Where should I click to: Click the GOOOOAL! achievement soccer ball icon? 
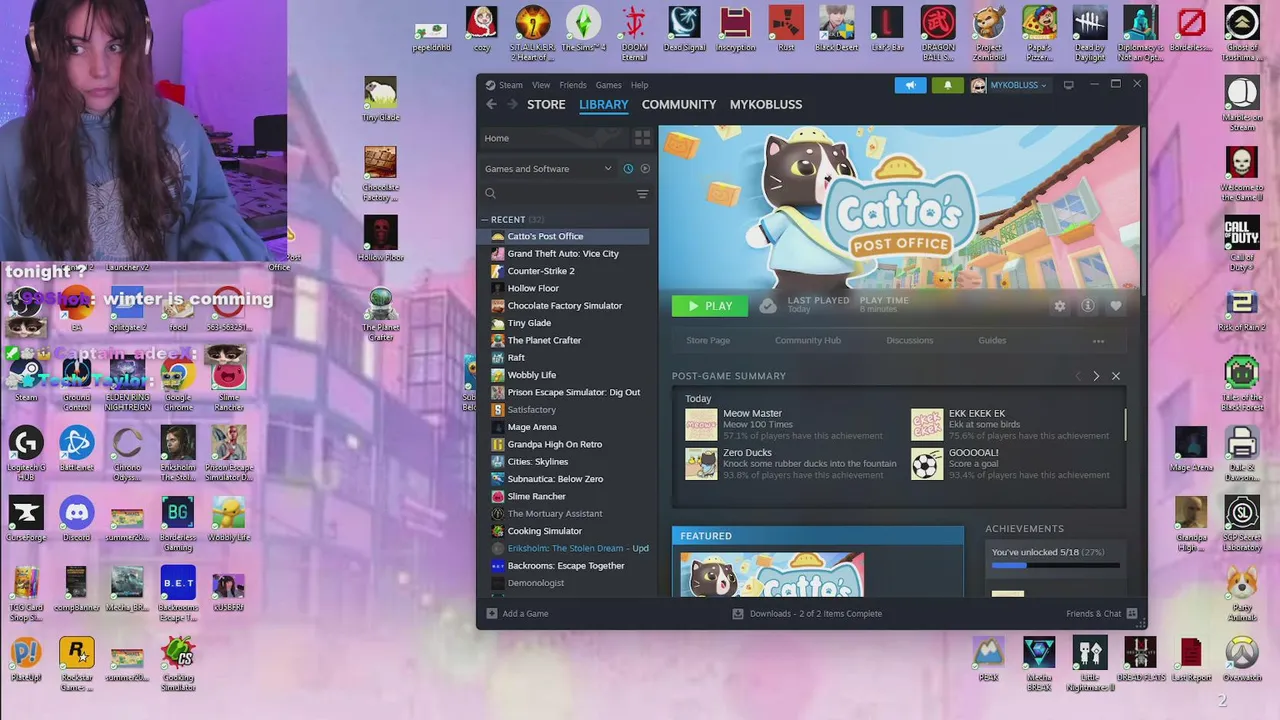[927, 463]
